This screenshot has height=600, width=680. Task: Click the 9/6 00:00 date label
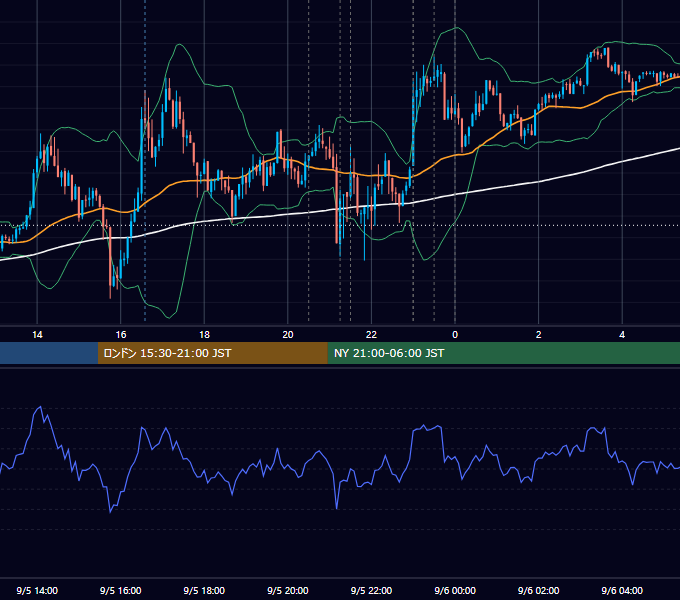pyautogui.click(x=455, y=590)
